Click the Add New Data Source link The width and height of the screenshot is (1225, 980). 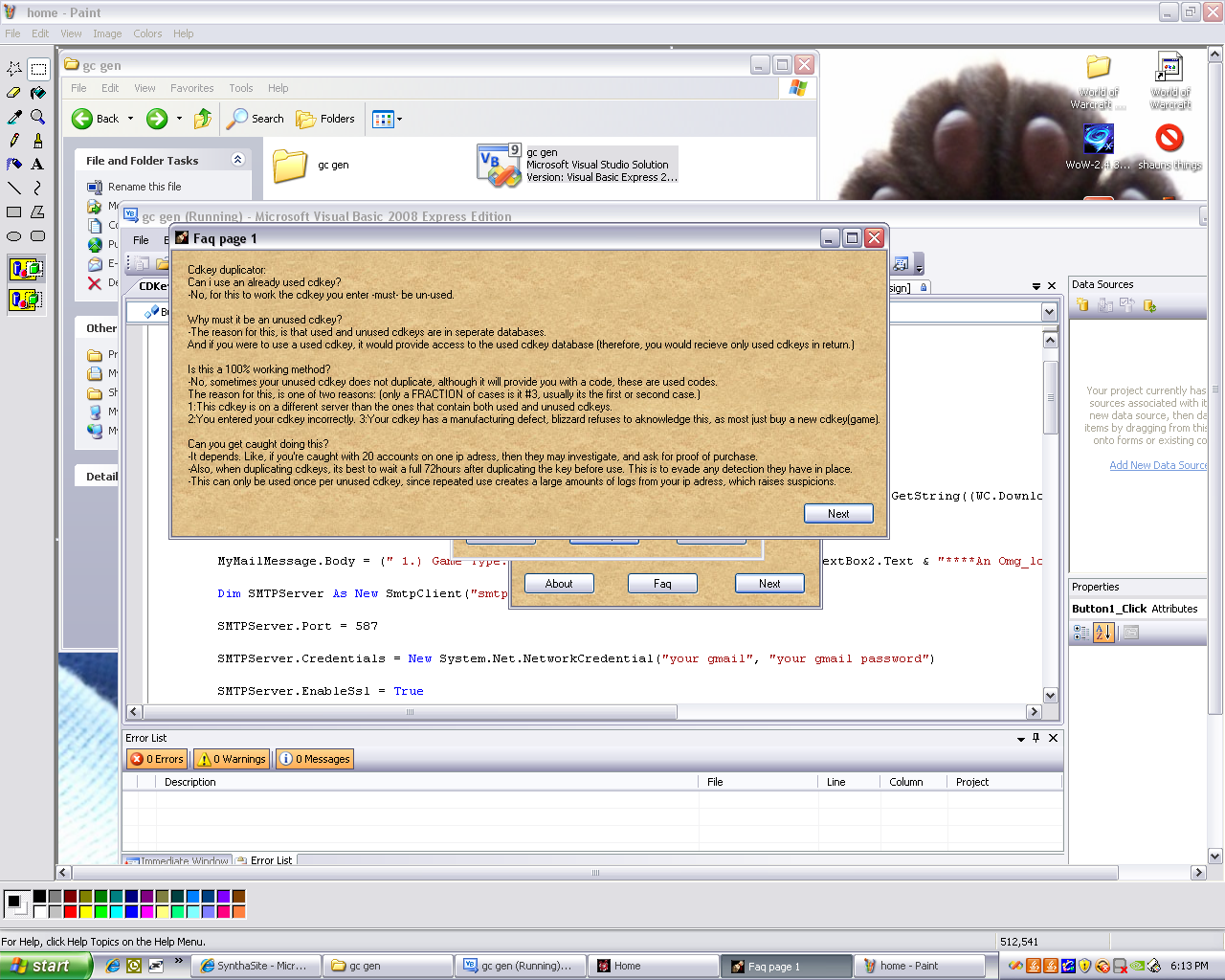pos(1158,465)
